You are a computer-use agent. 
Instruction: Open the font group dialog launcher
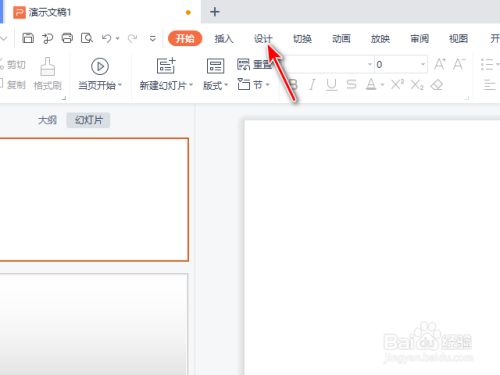click(467, 98)
